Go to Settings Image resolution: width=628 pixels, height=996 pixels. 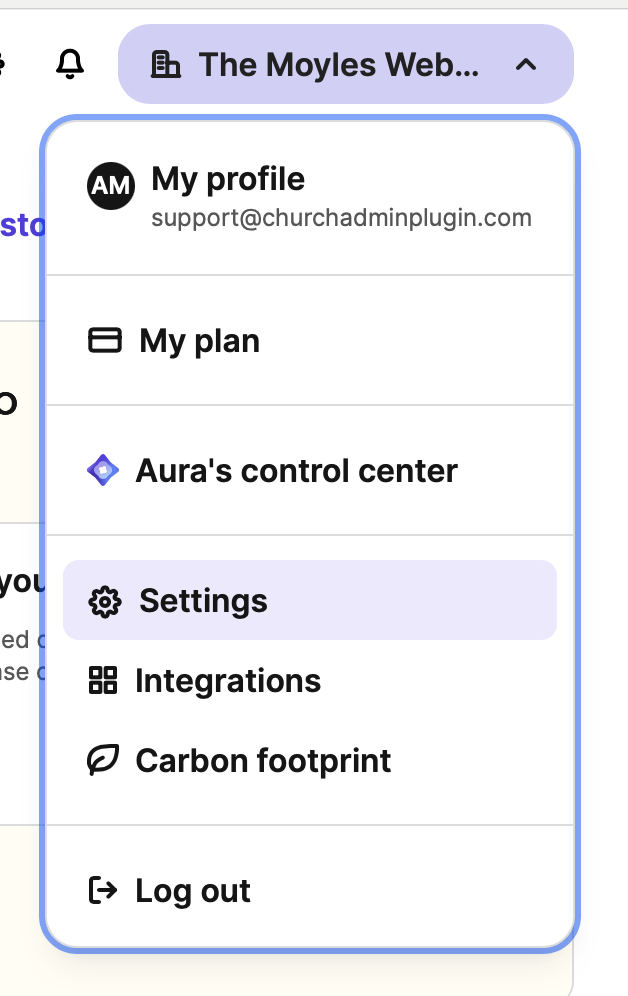point(204,601)
